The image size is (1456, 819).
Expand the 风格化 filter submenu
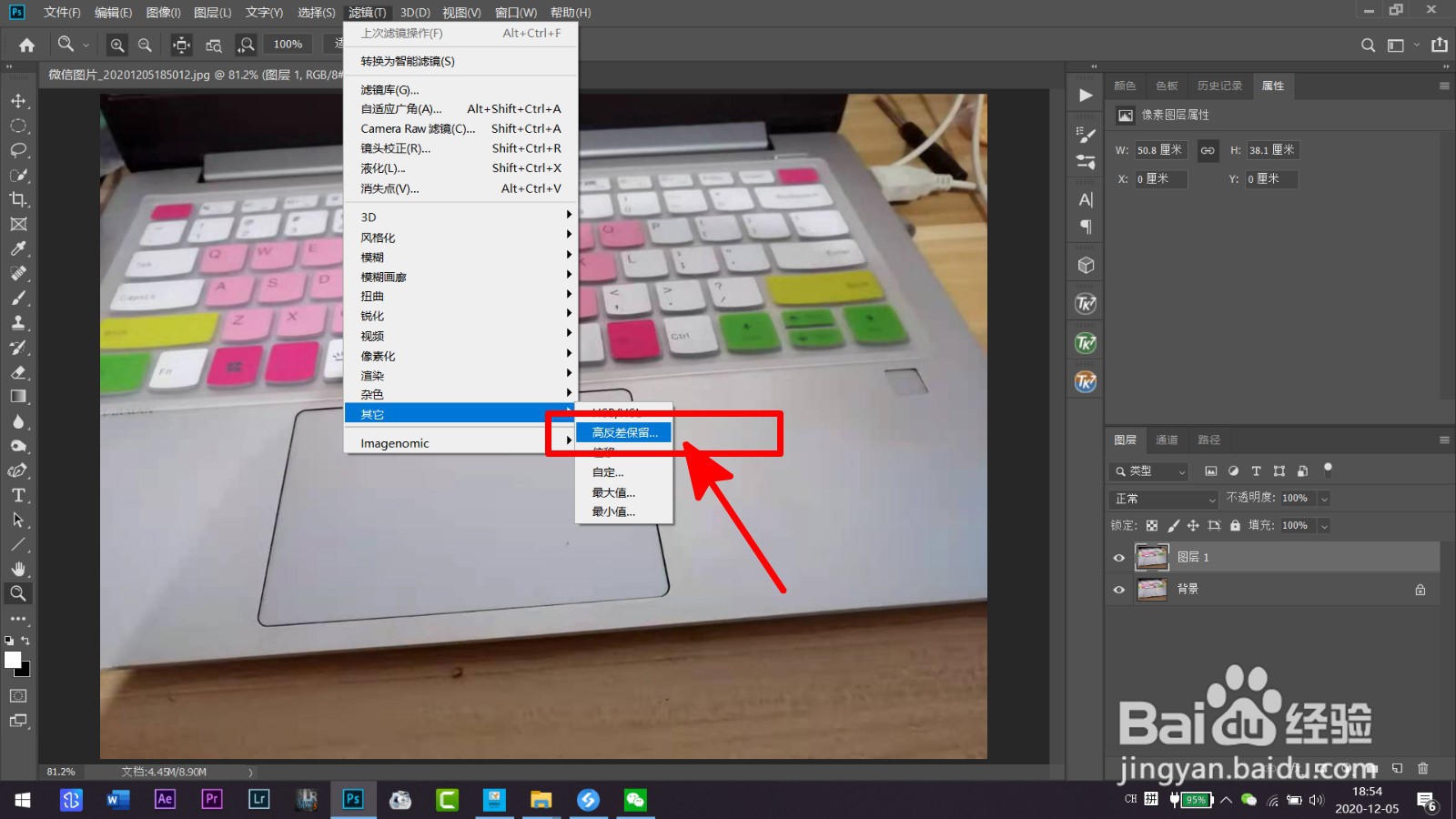point(460,238)
